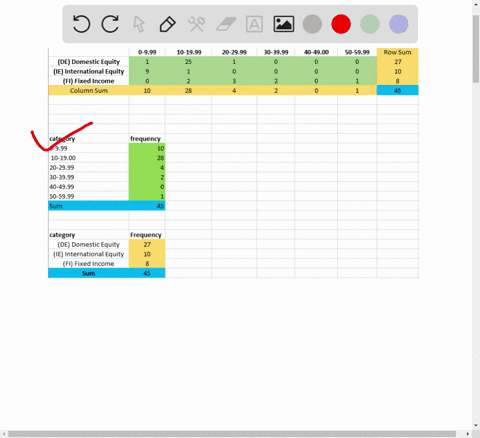
Task: Click the redo arrow icon
Action: (x=110, y=24)
